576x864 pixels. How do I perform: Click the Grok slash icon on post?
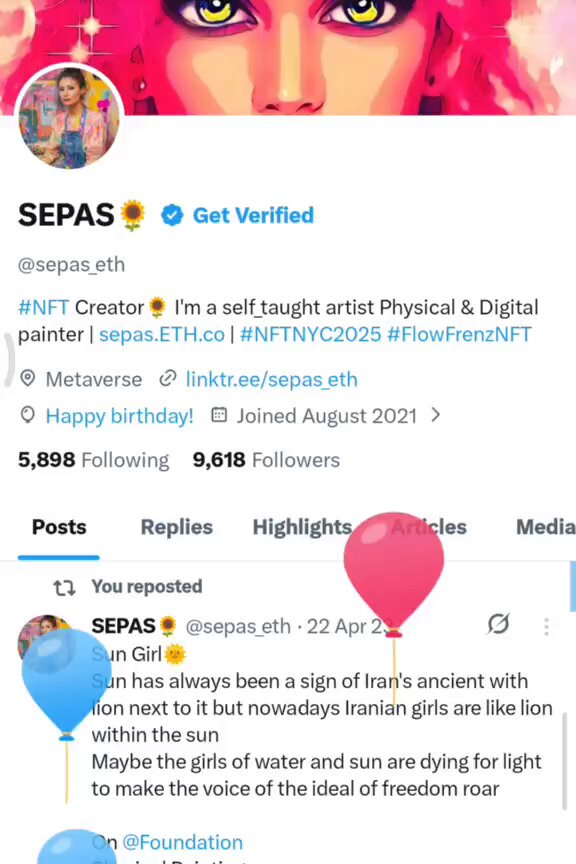[498, 624]
